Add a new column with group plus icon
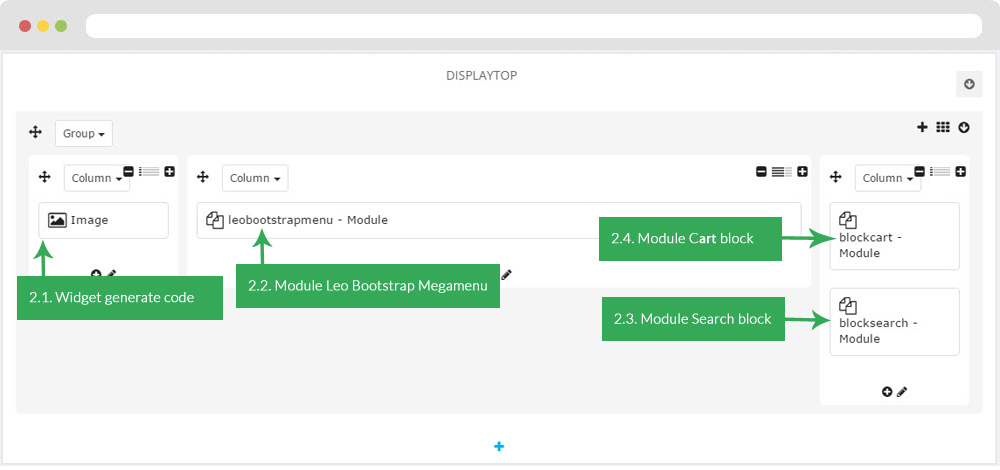The image size is (1000, 470). [x=922, y=127]
